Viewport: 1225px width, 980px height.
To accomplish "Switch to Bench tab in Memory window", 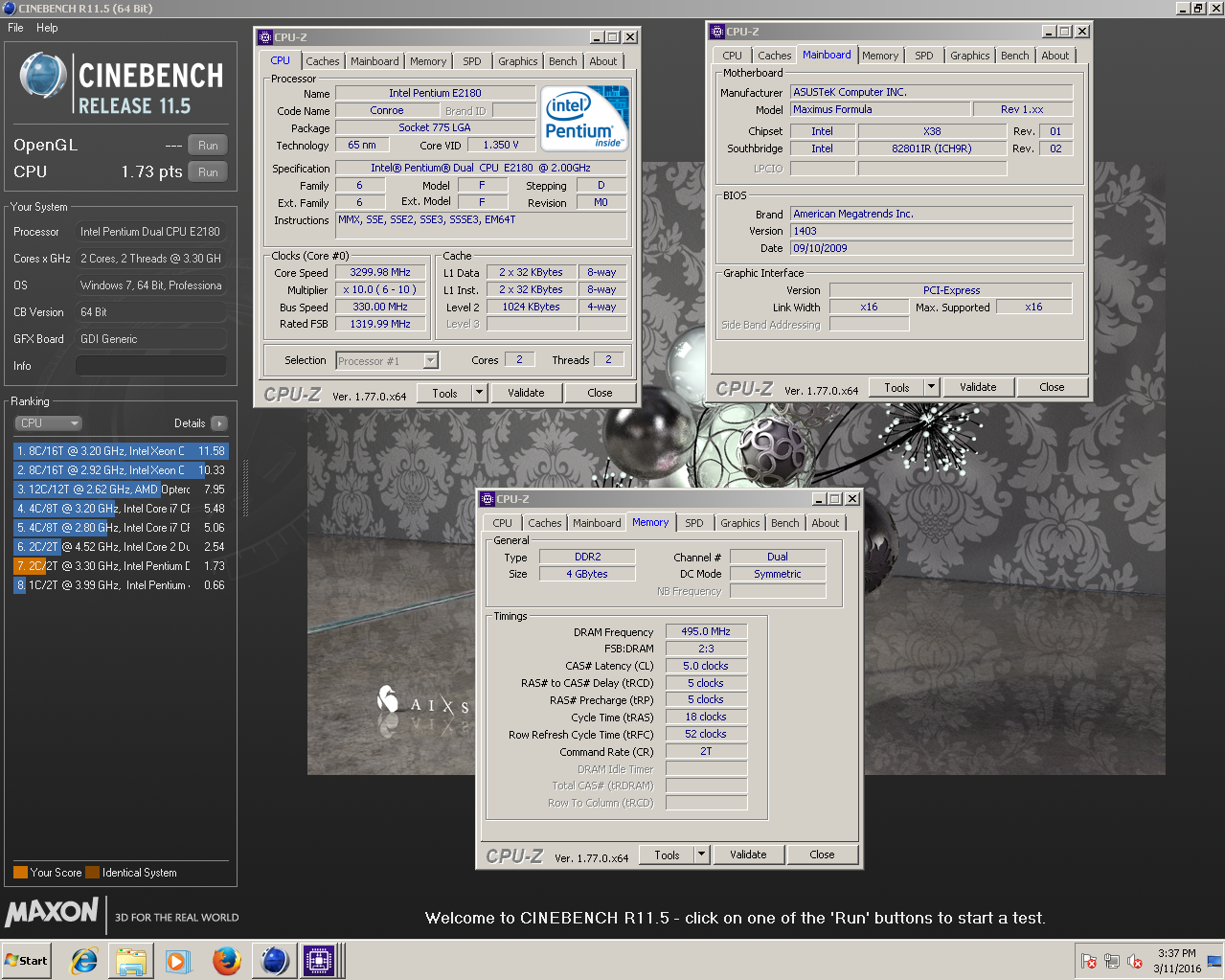I will coord(785,523).
